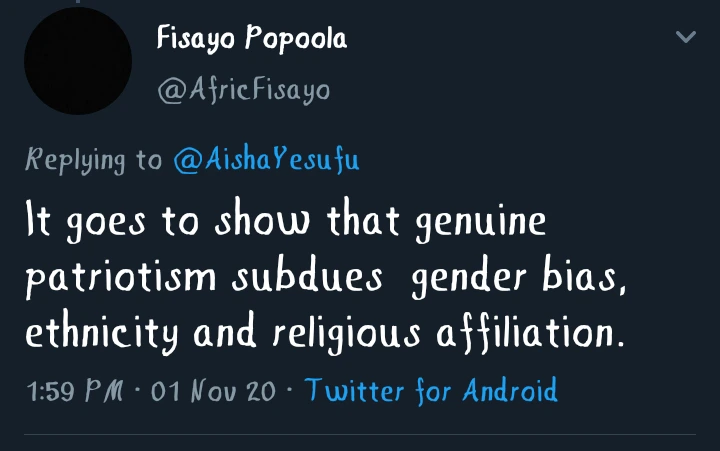Click the 01 Nov 20 date
This screenshot has width=720, height=451.
pyautogui.click(x=212, y=389)
